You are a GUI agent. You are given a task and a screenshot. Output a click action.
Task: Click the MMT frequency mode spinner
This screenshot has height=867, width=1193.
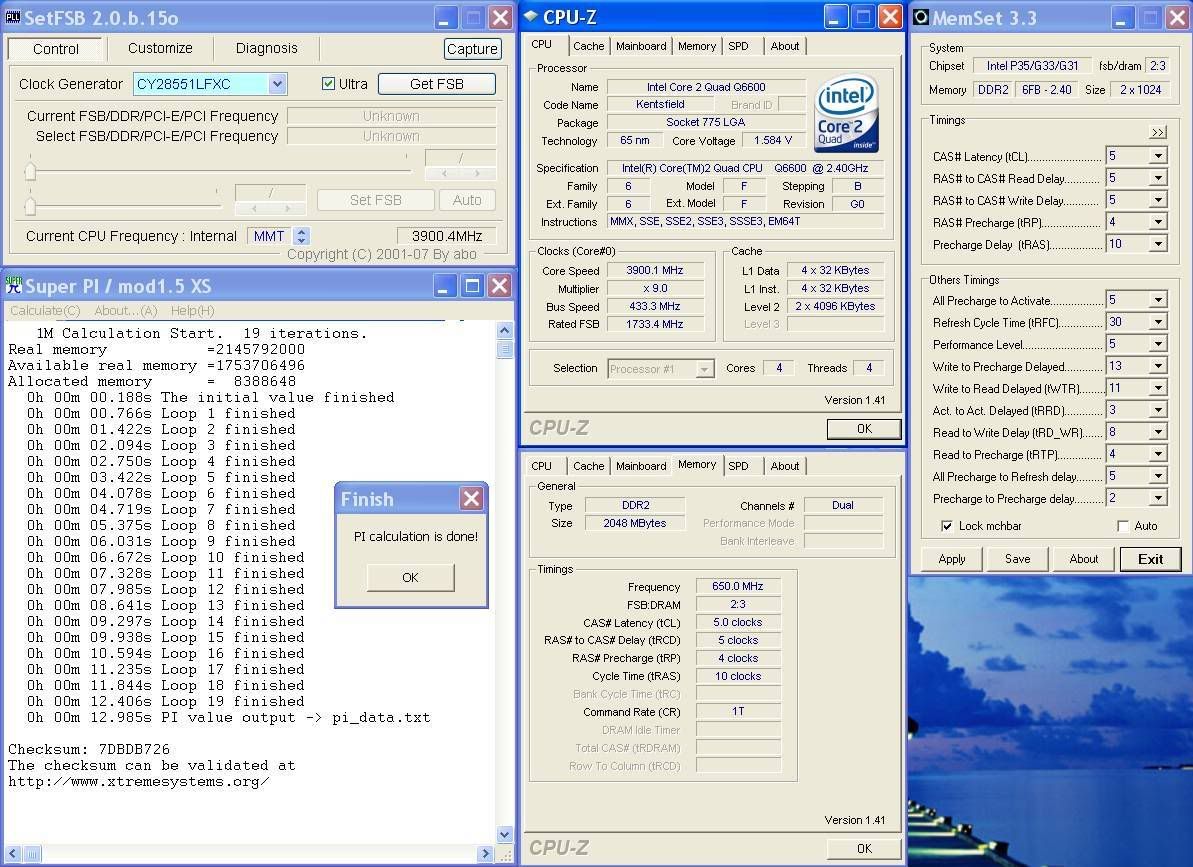[x=301, y=237]
